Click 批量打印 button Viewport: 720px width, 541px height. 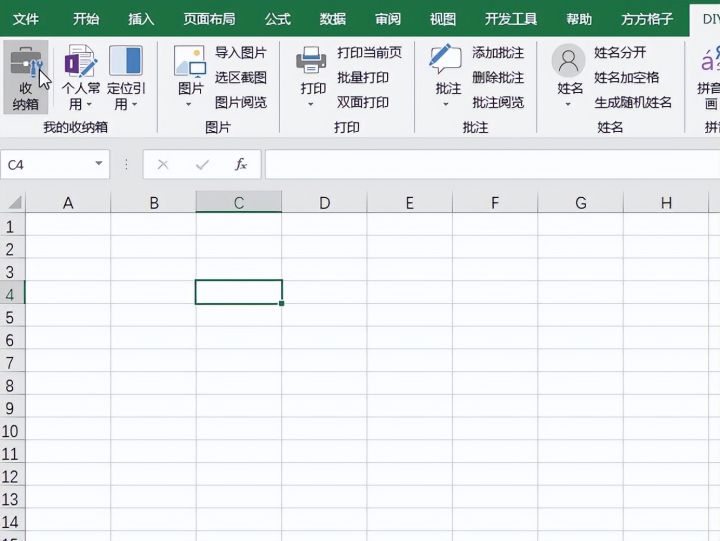(363, 77)
